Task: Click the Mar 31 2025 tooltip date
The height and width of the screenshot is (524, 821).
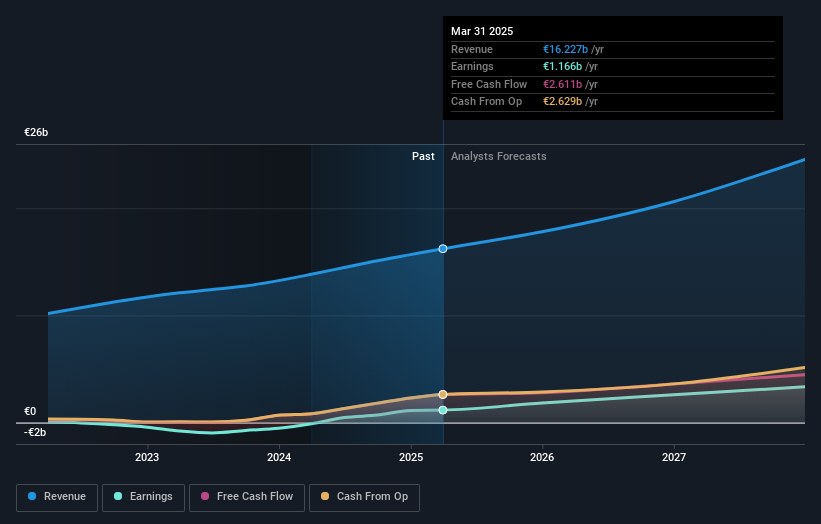Action: (x=482, y=31)
